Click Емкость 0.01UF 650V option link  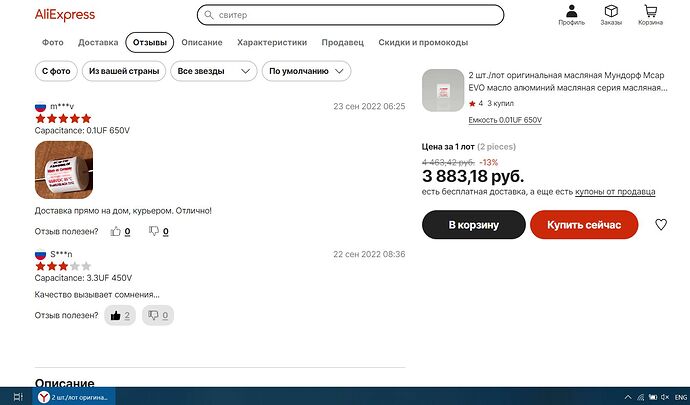505,120
